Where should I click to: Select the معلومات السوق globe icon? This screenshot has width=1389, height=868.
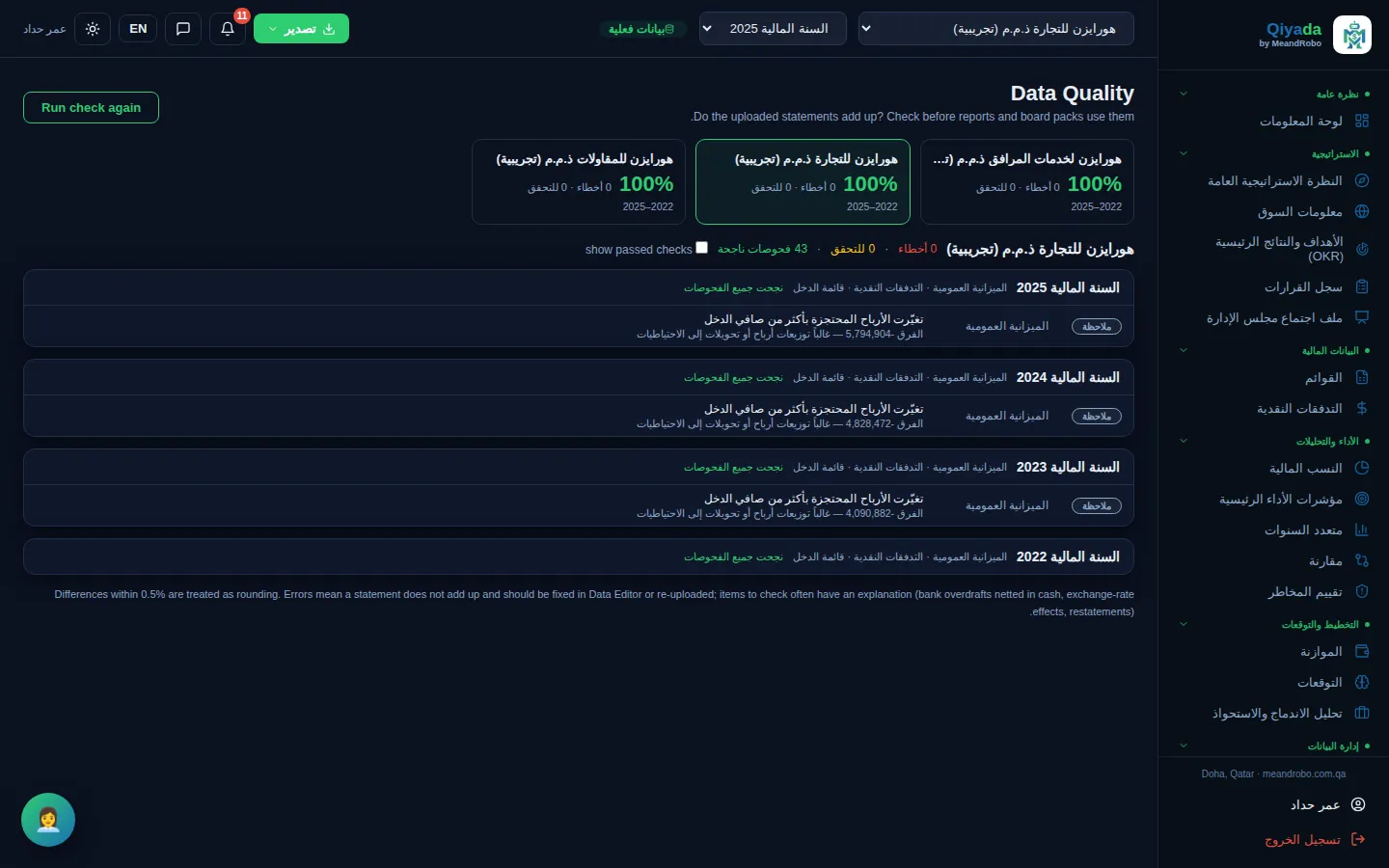[1362, 211]
